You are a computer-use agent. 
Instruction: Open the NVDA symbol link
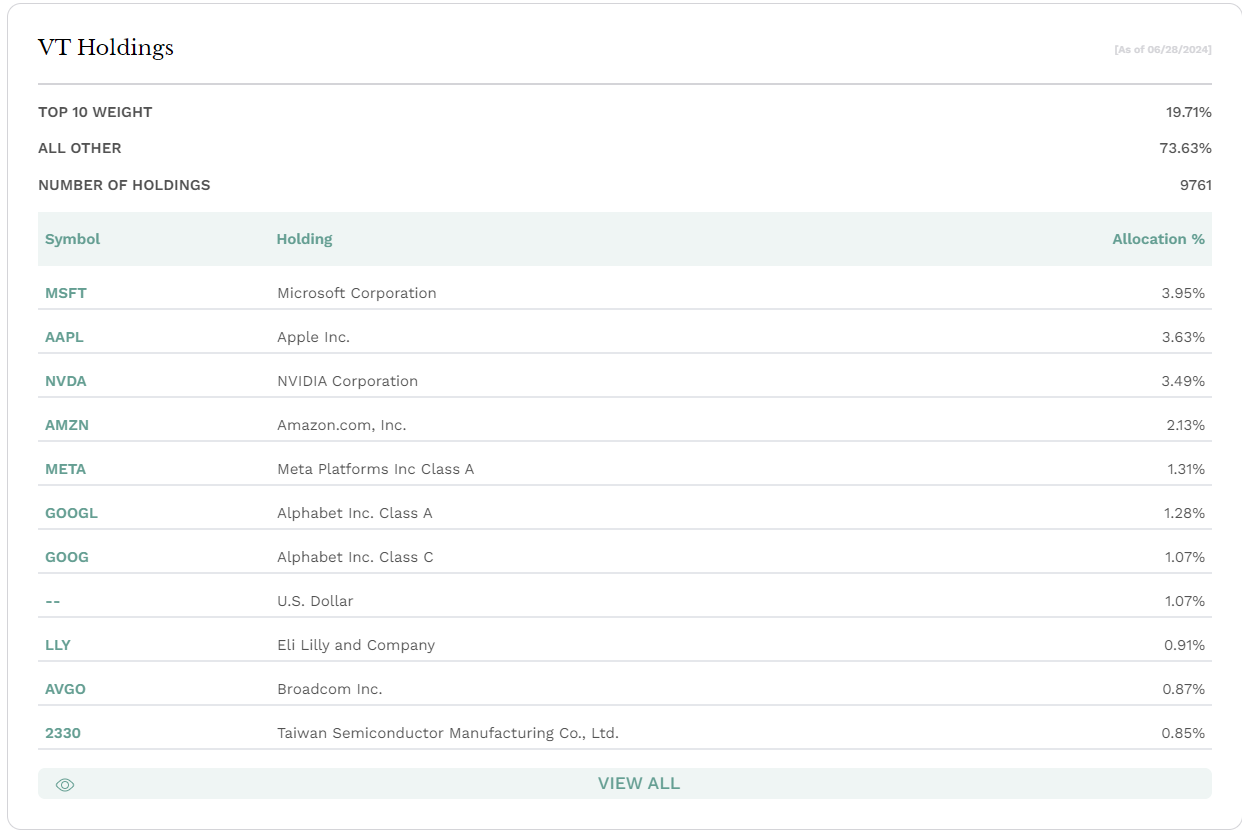(x=66, y=381)
